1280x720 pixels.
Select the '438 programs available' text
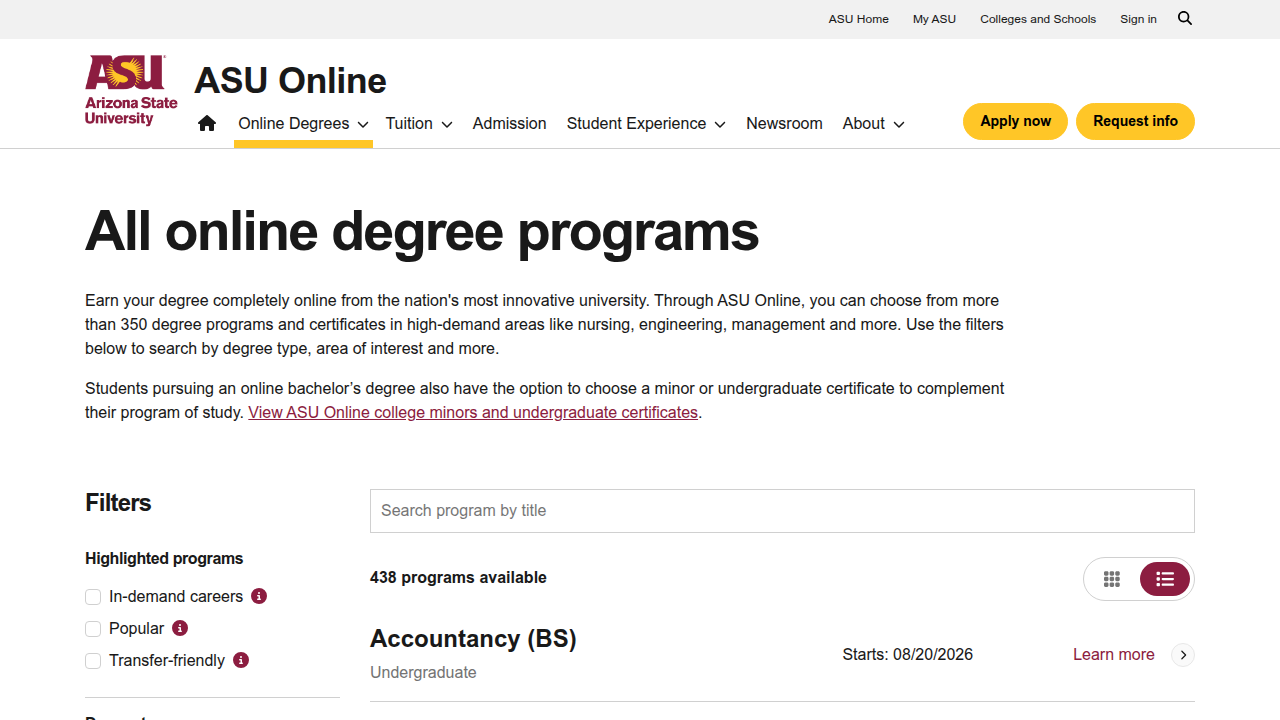(458, 577)
